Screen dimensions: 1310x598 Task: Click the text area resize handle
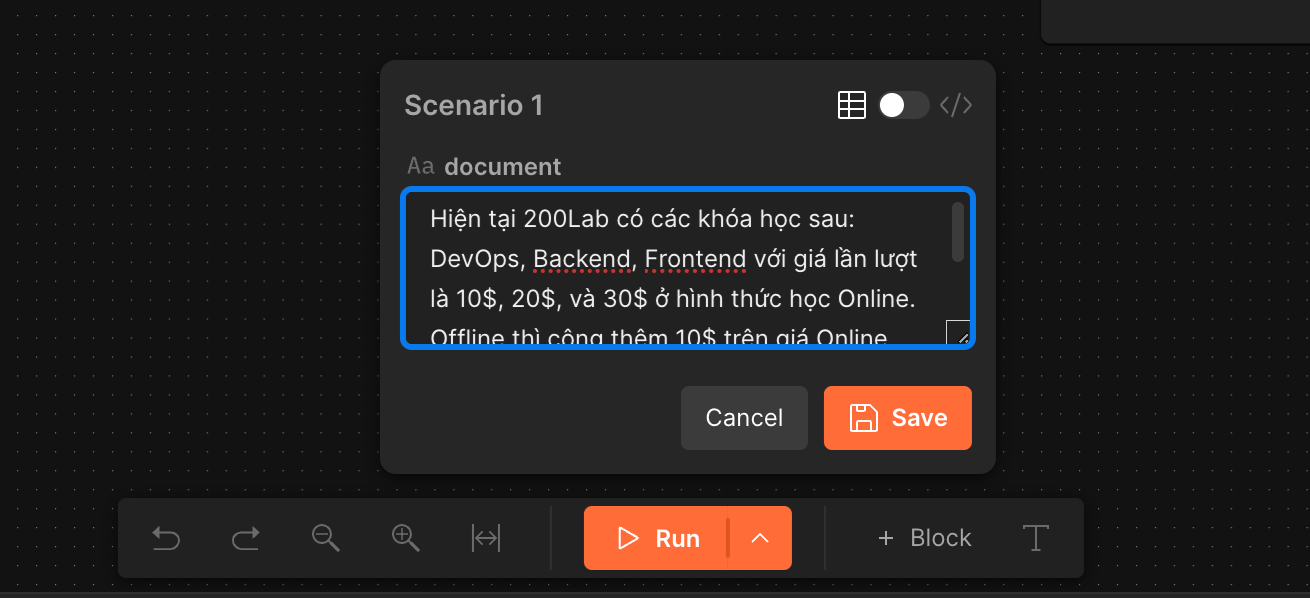(957, 333)
